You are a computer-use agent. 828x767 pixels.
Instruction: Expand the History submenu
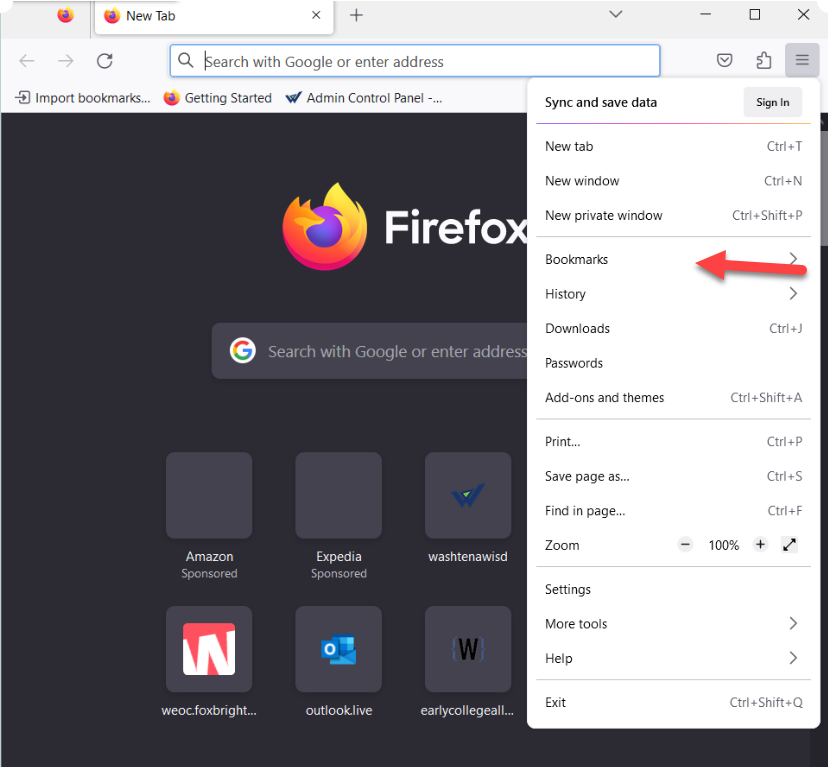pyautogui.click(x=673, y=294)
